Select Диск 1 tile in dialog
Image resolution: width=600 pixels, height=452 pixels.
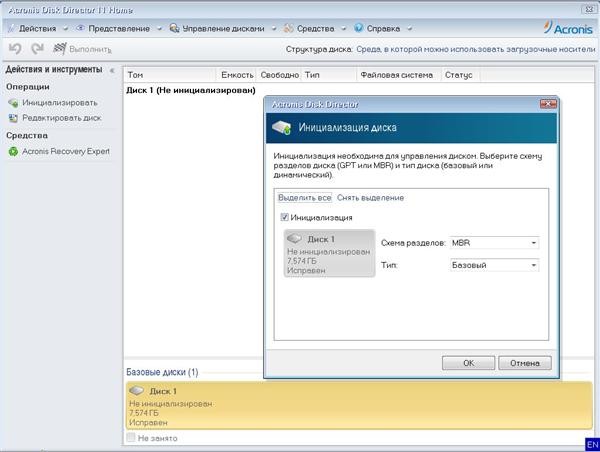[329, 253]
